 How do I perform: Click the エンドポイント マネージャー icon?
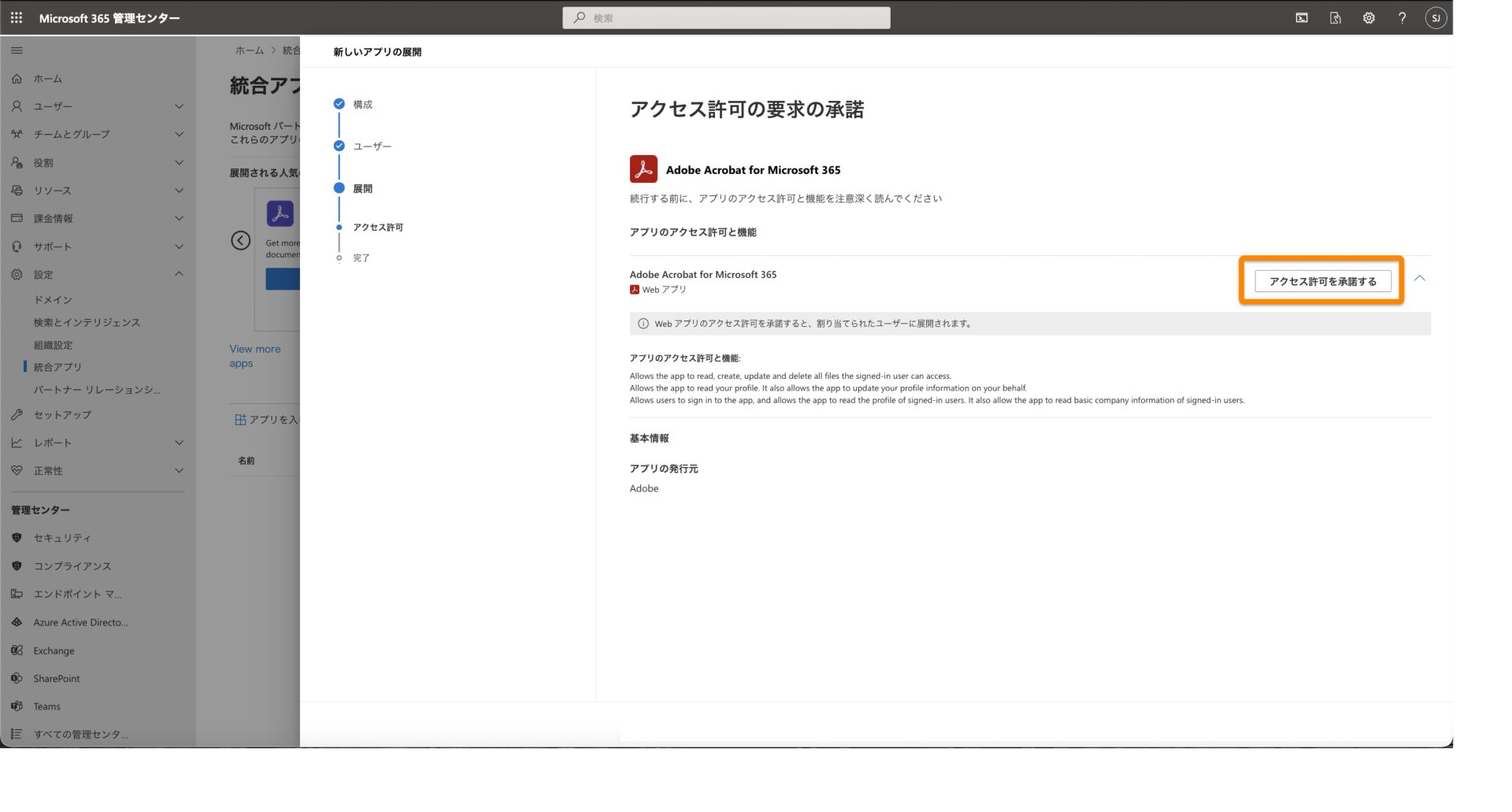click(x=17, y=594)
